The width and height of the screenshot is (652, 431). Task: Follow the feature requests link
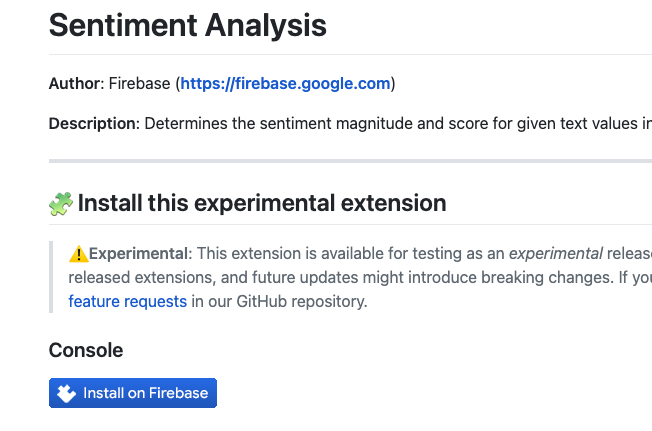click(128, 301)
